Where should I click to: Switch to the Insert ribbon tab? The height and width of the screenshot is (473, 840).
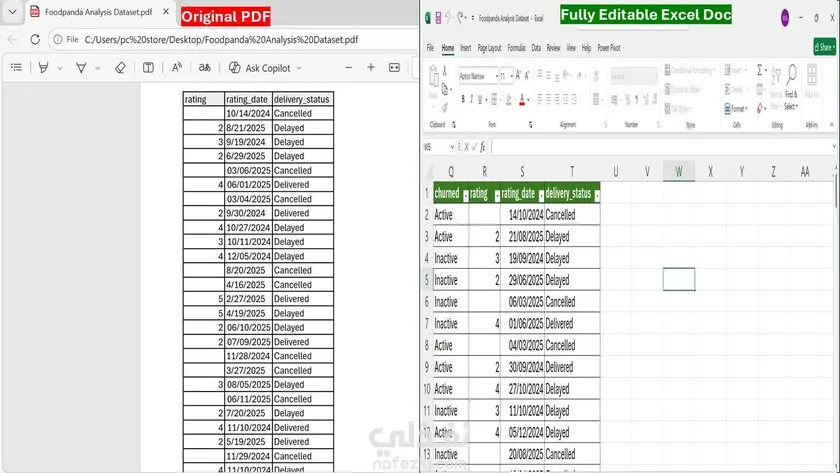tap(466, 48)
